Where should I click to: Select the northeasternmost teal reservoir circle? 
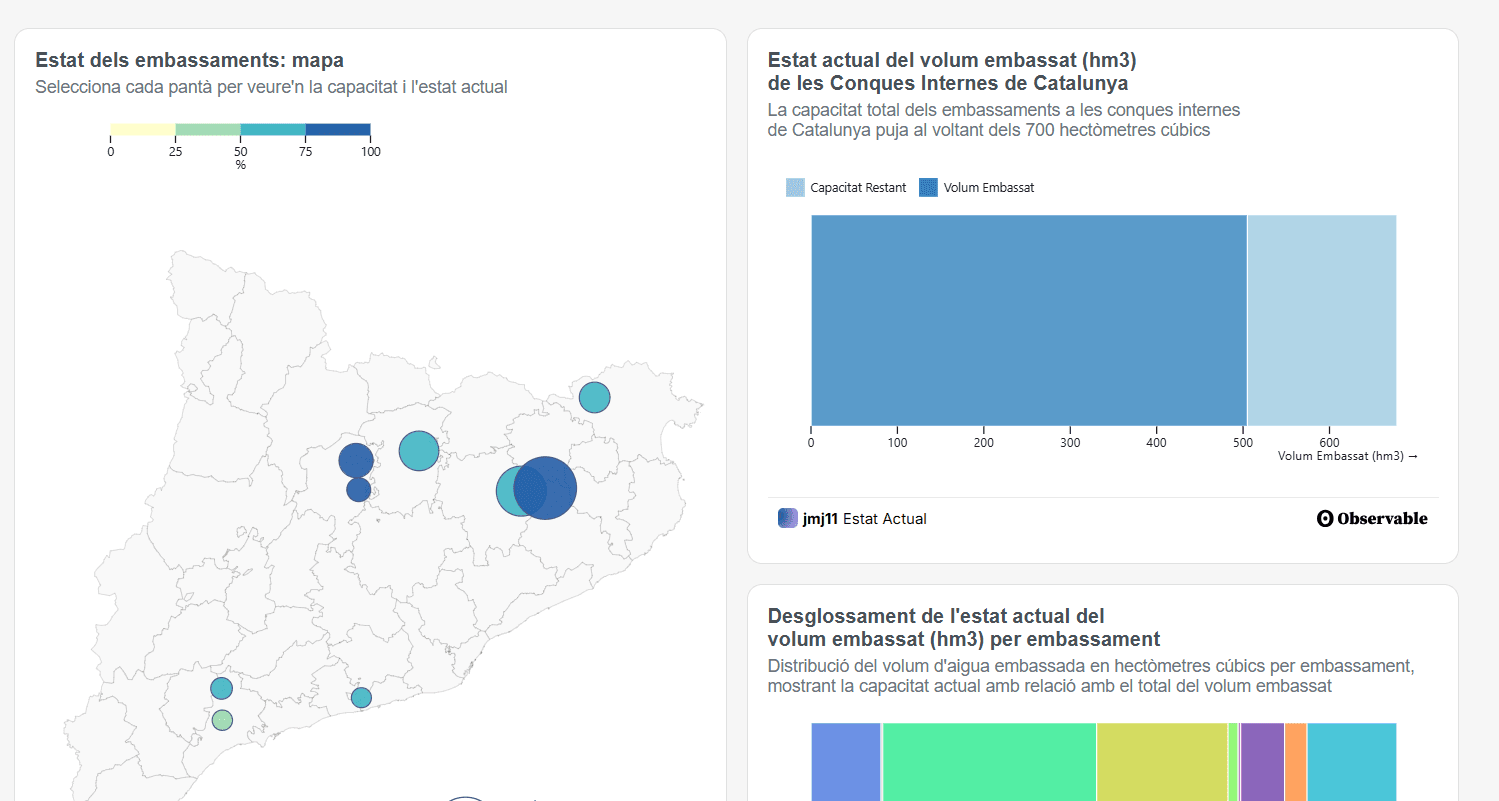pos(594,397)
